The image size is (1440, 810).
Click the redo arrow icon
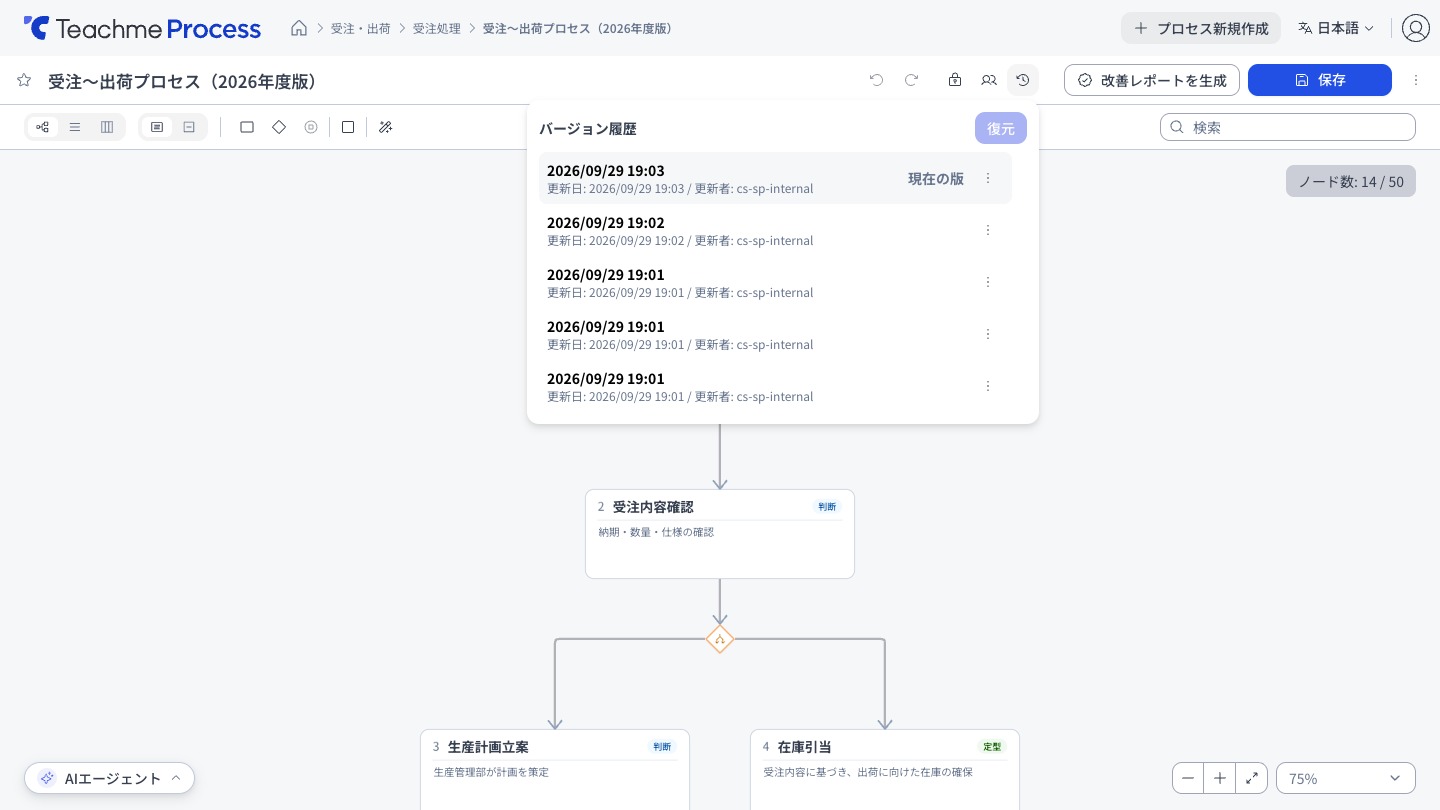(x=912, y=80)
